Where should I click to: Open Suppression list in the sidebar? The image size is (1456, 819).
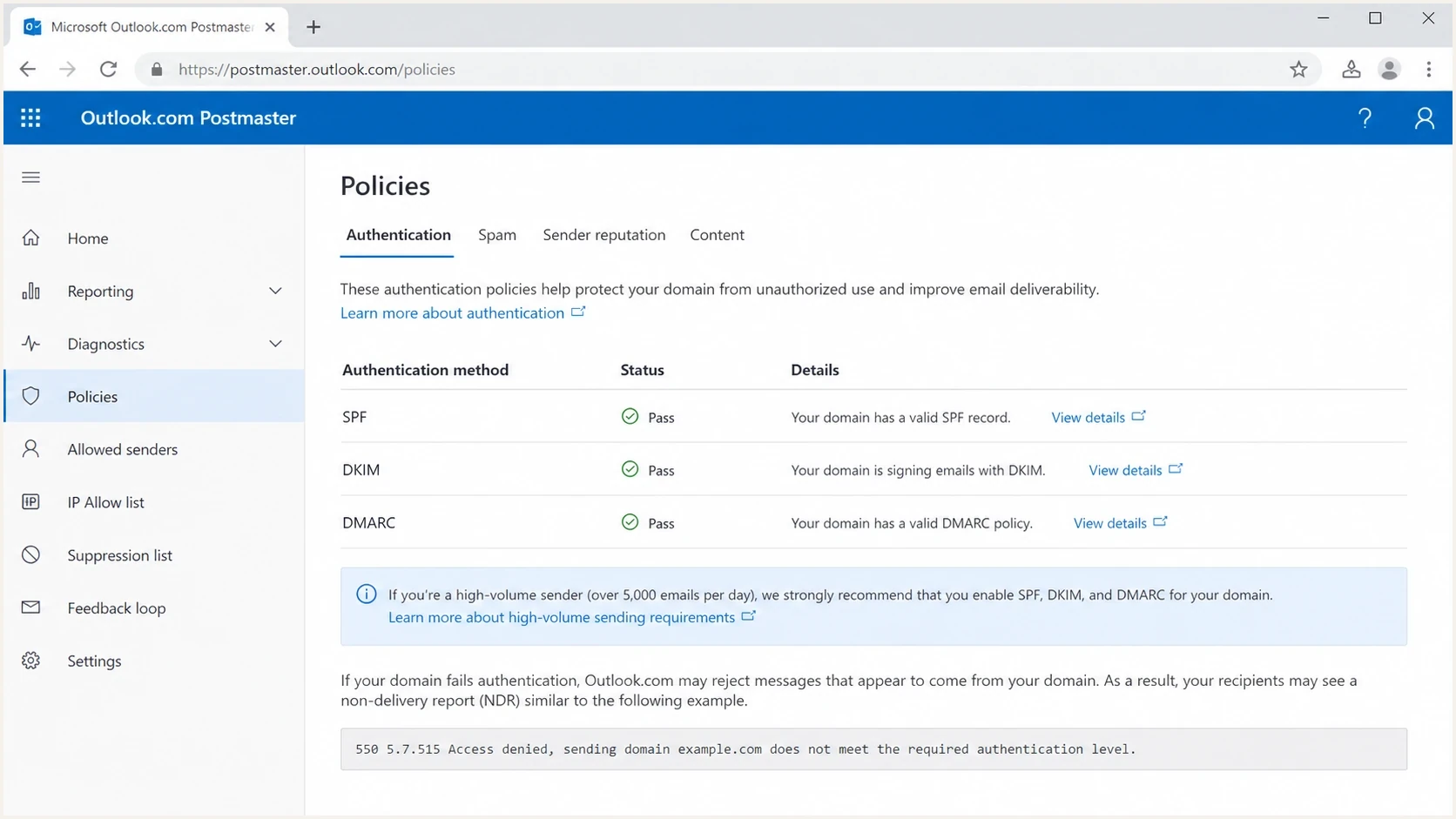pos(154,555)
